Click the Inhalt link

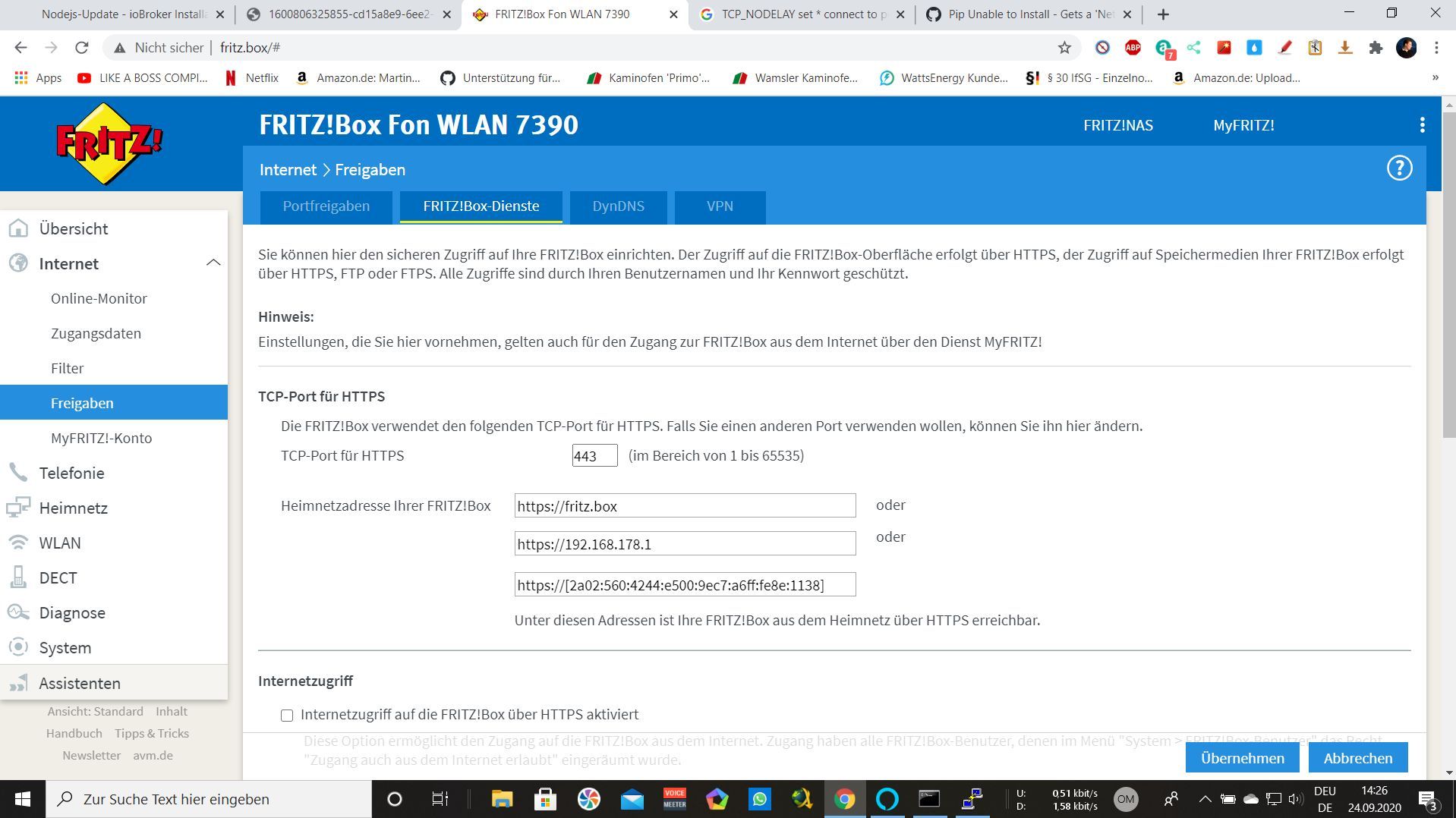pyautogui.click(x=172, y=711)
